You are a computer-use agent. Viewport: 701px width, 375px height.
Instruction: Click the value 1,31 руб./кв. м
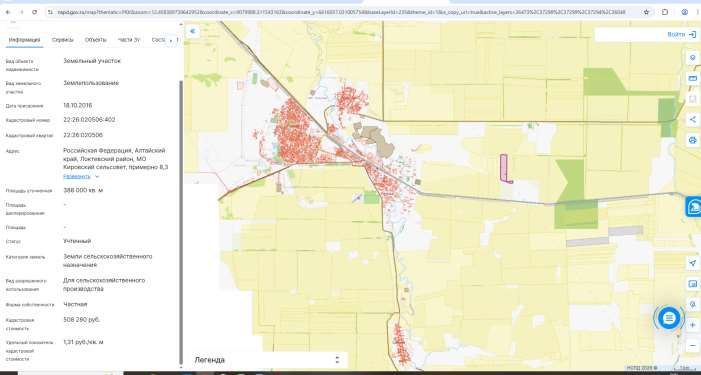[83, 342]
